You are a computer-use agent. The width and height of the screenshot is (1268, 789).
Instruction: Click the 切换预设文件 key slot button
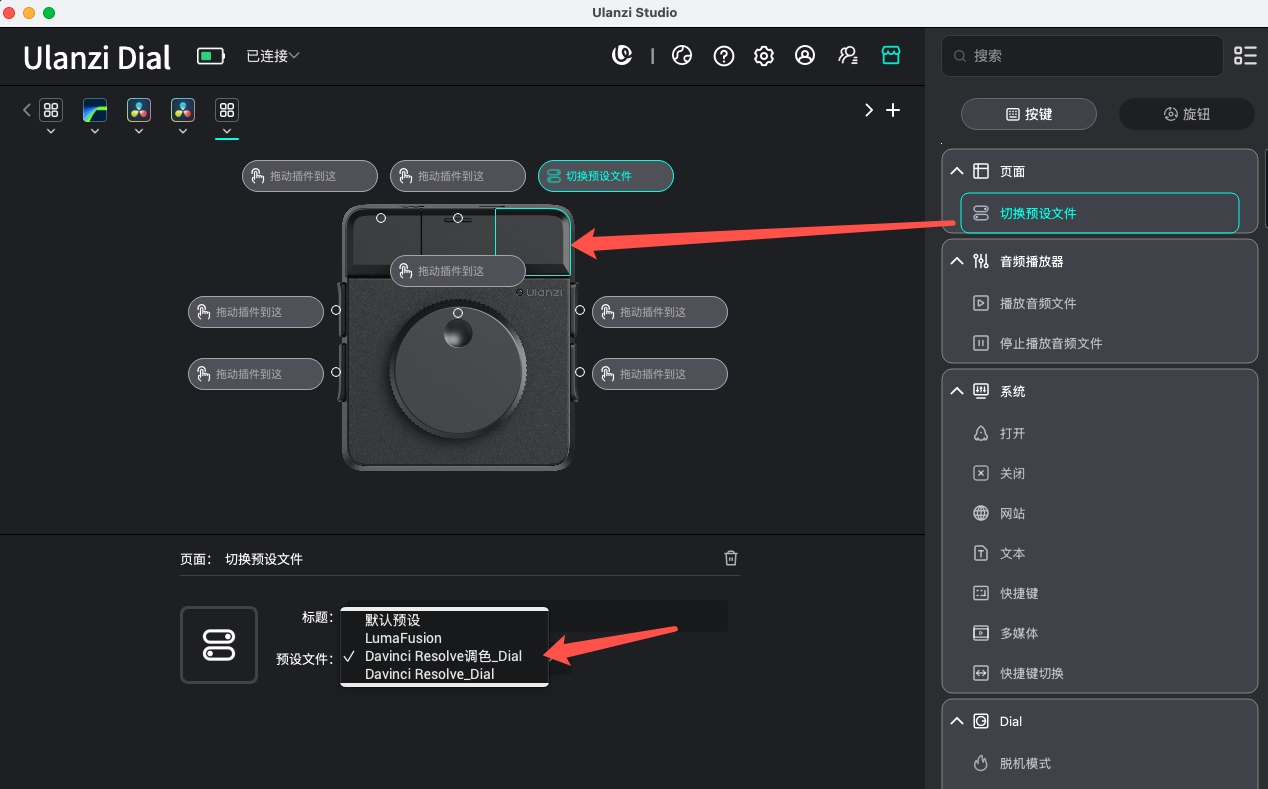(606, 176)
